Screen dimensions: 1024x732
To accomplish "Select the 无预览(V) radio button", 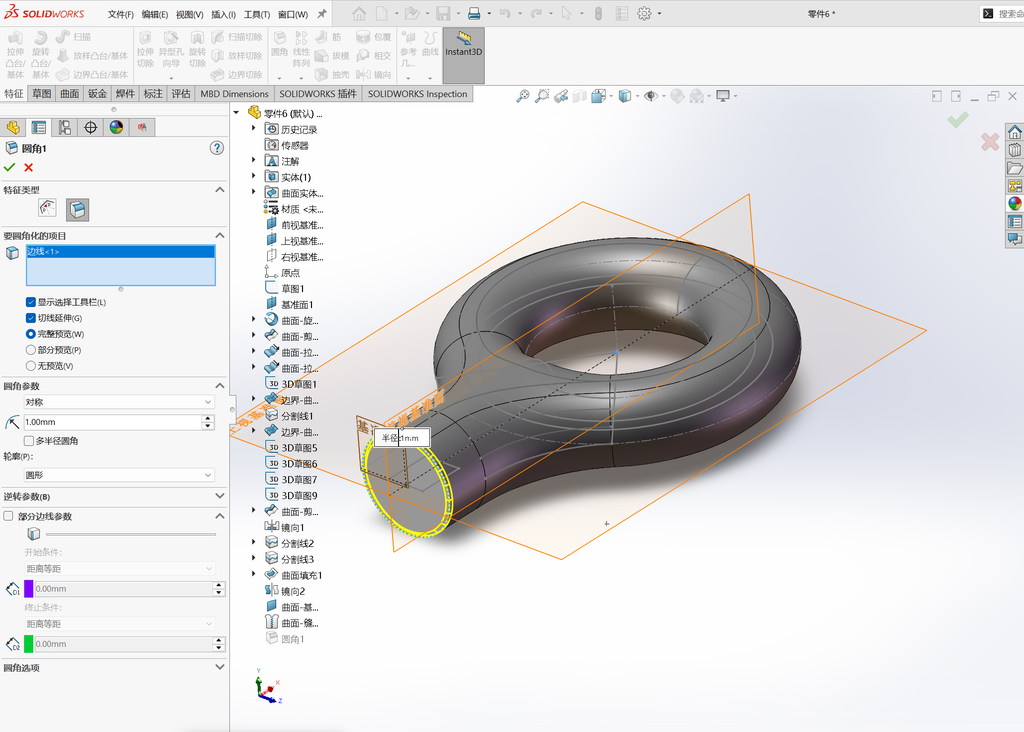I will (x=31, y=366).
